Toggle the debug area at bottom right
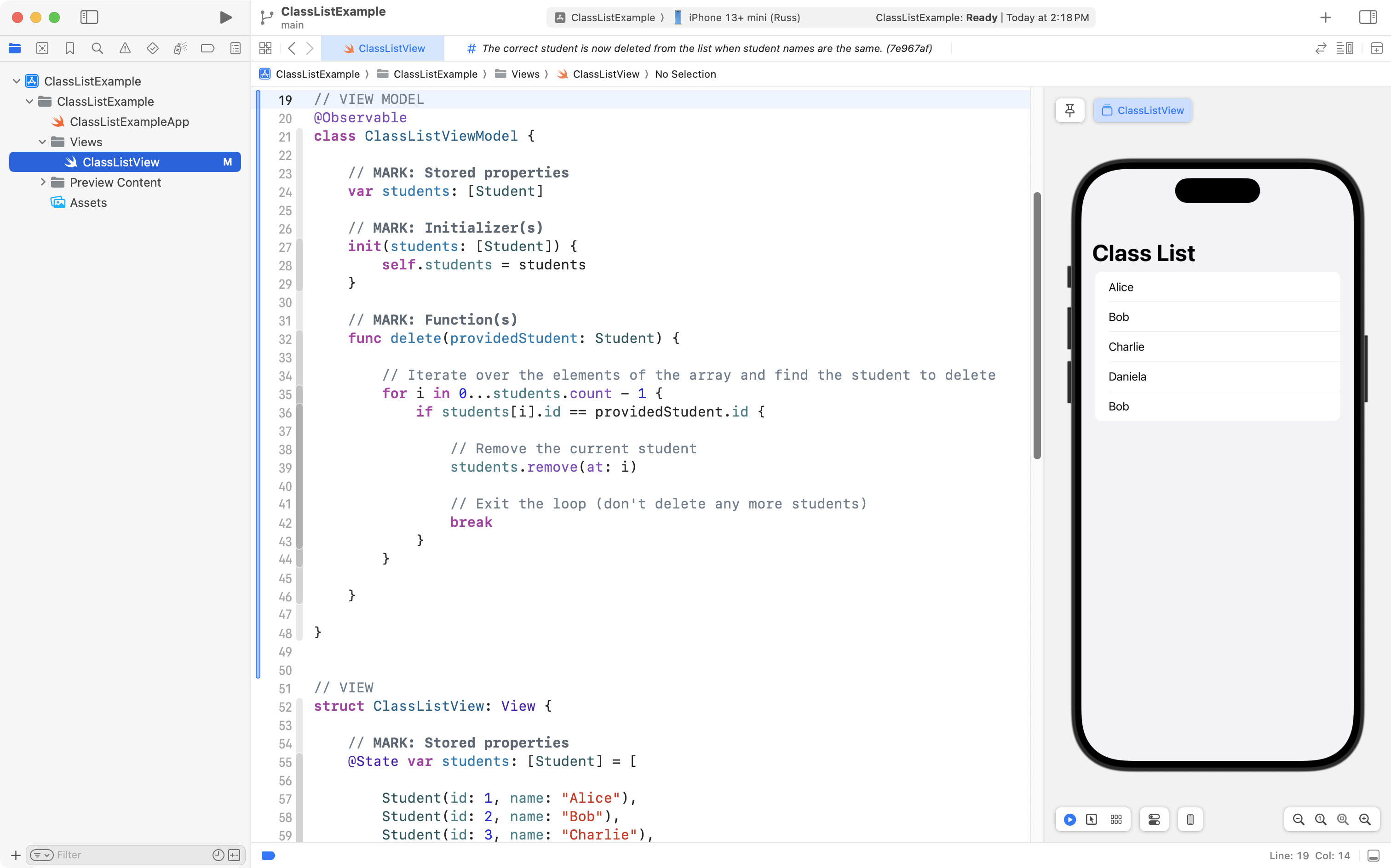 coord(1373,856)
